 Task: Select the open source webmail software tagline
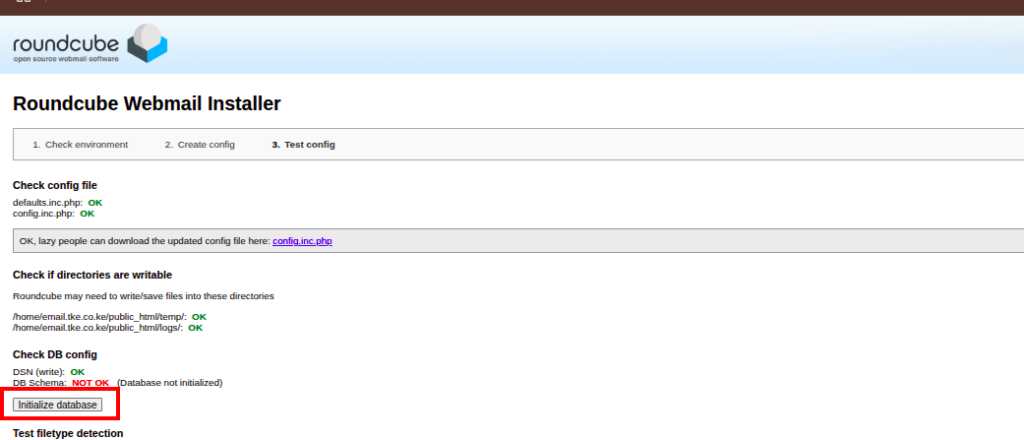coord(66,59)
